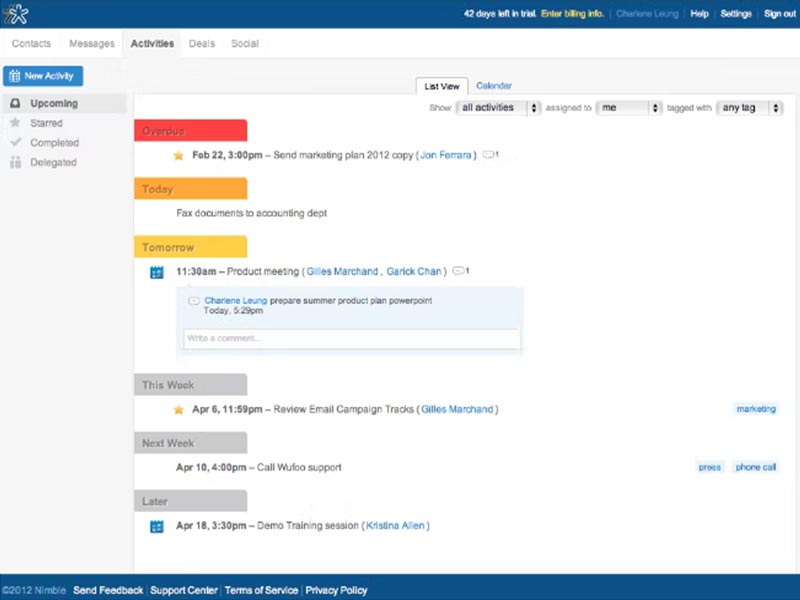The image size is (800, 600).
Task: Show Completed activities
Action: (54, 142)
